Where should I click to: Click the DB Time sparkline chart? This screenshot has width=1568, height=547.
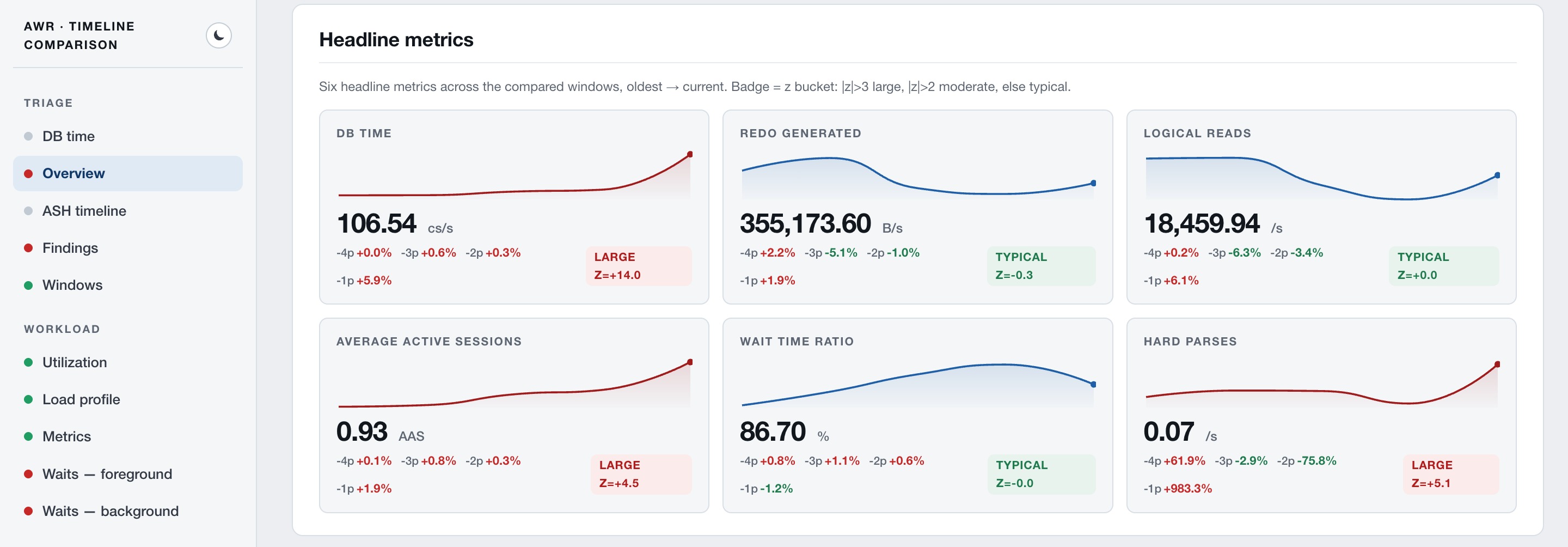[514, 175]
